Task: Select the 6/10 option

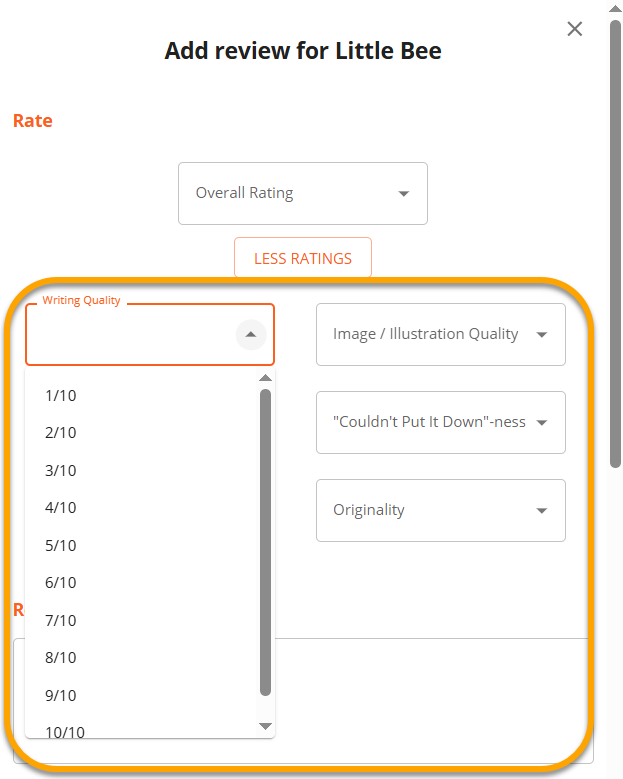Action: (61, 583)
